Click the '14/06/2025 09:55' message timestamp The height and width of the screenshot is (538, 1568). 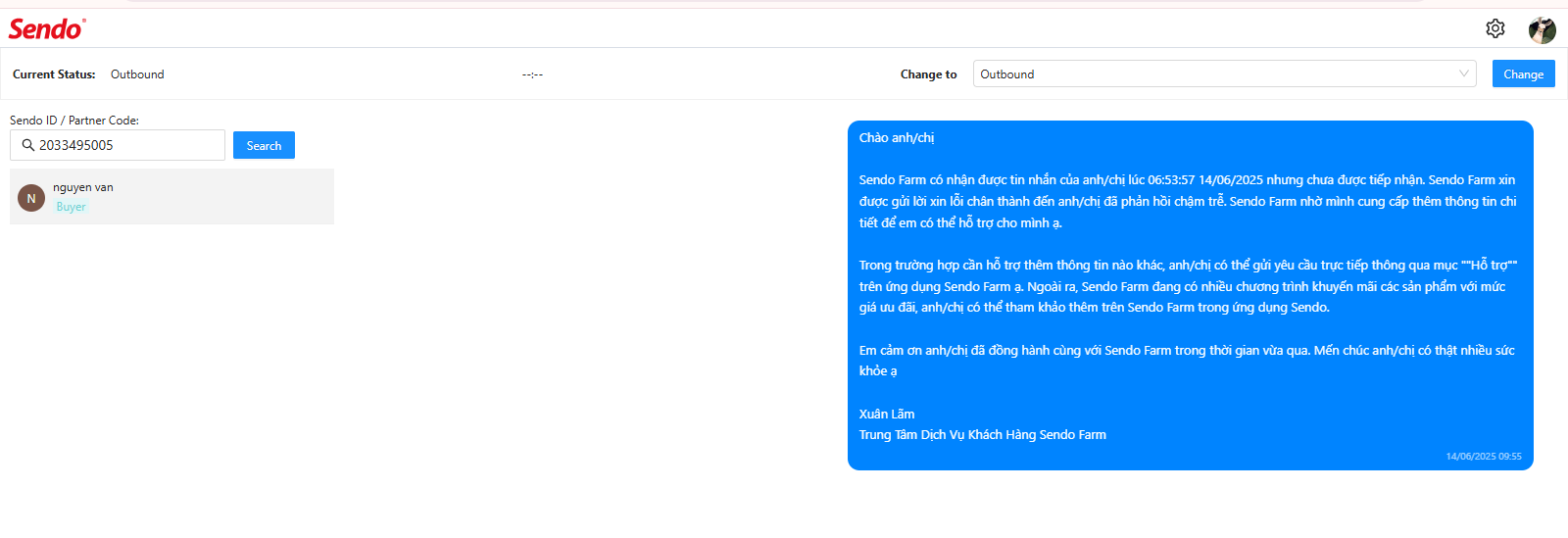pyautogui.click(x=1484, y=457)
